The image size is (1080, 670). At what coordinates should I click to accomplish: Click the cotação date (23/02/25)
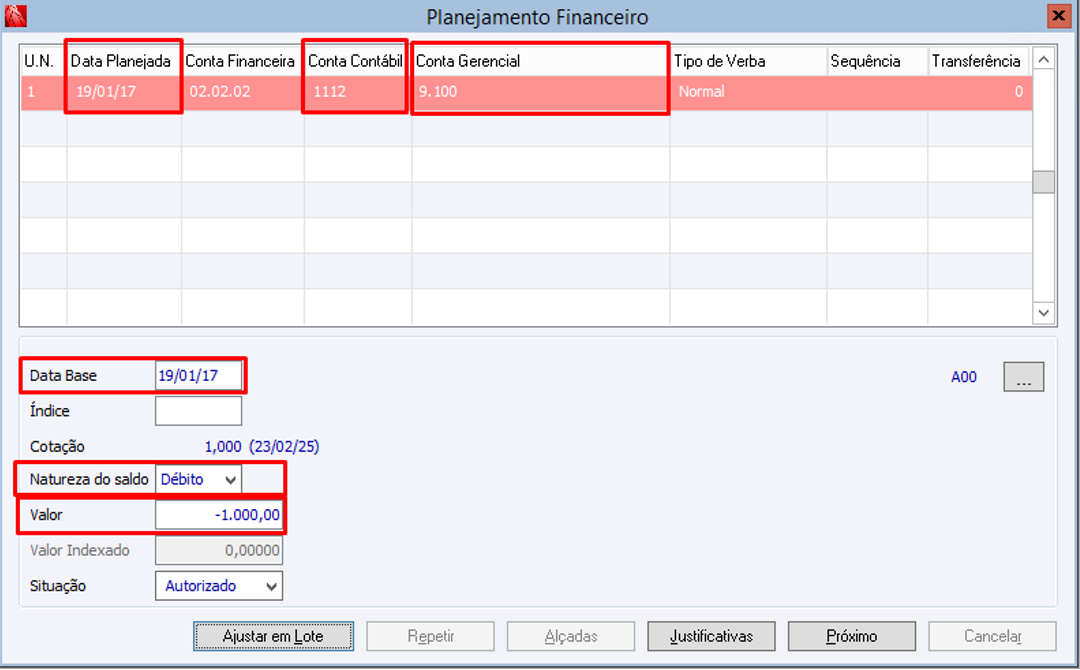click(x=284, y=446)
